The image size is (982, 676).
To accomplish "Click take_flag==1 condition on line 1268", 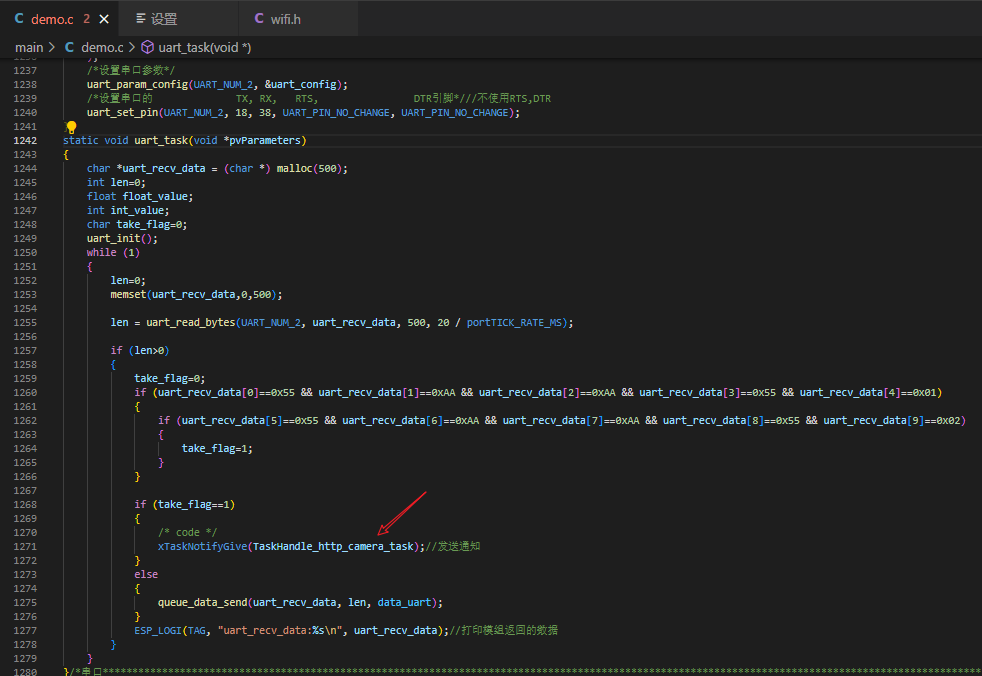I will 194,505.
